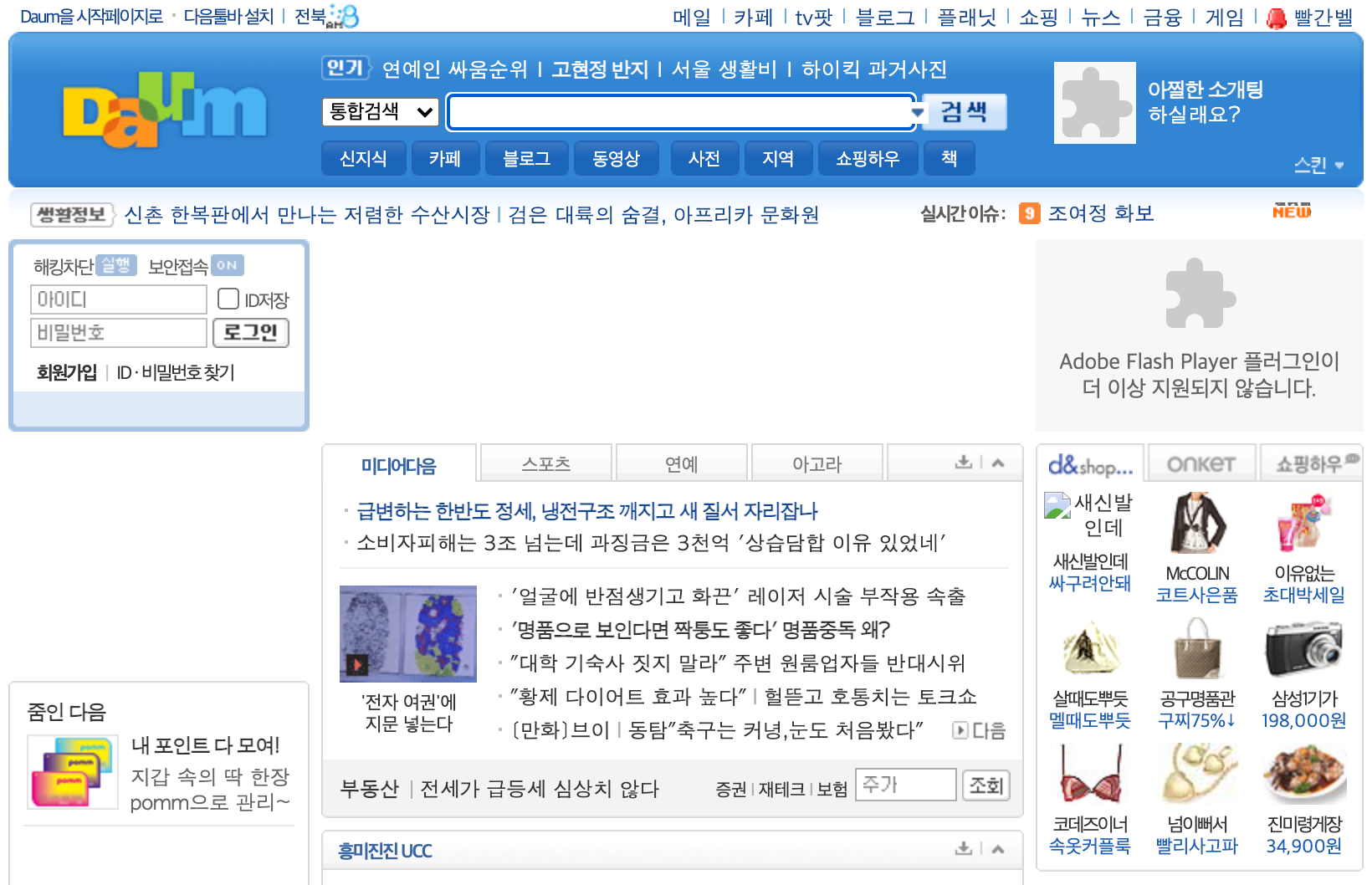Open the red bell 빨간벨 icon
The width and height of the screenshot is (1372, 885).
(1277, 18)
